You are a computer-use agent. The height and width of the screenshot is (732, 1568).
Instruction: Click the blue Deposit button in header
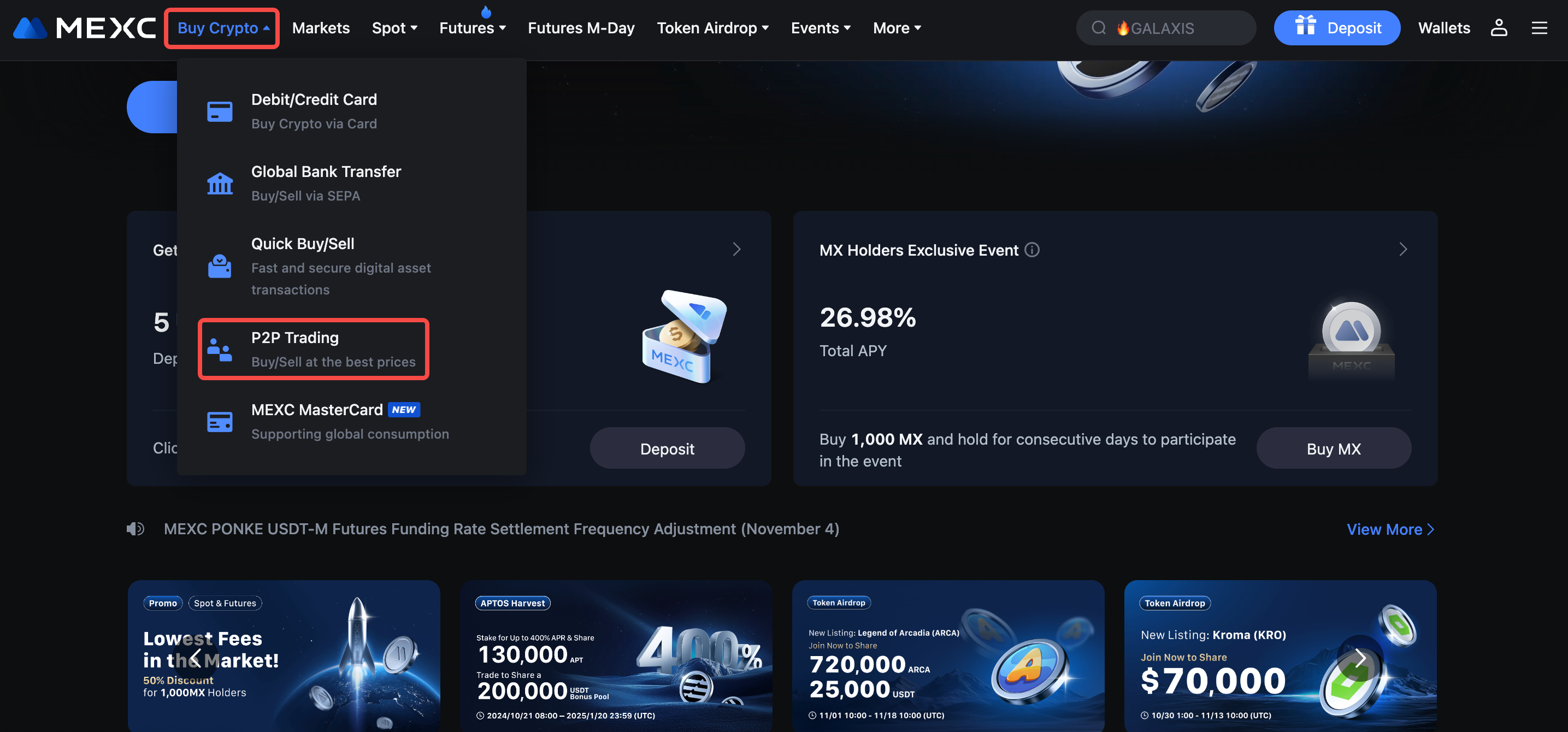pyautogui.click(x=1337, y=28)
